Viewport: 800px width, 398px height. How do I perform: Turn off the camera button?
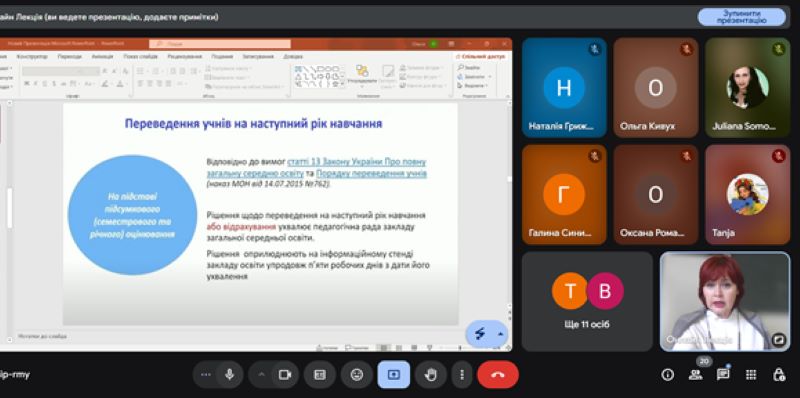(x=284, y=375)
